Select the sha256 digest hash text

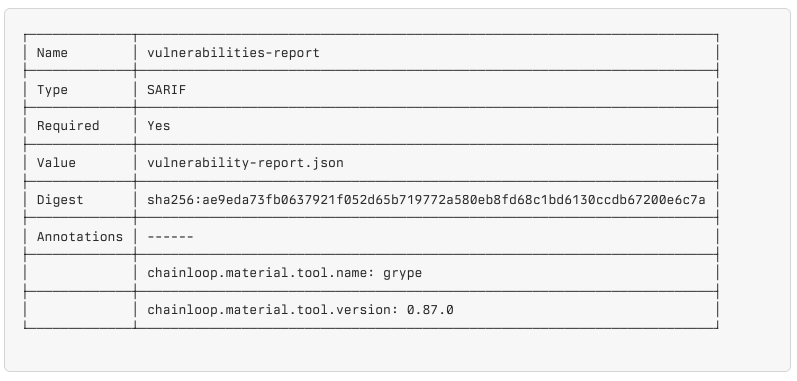(426, 200)
